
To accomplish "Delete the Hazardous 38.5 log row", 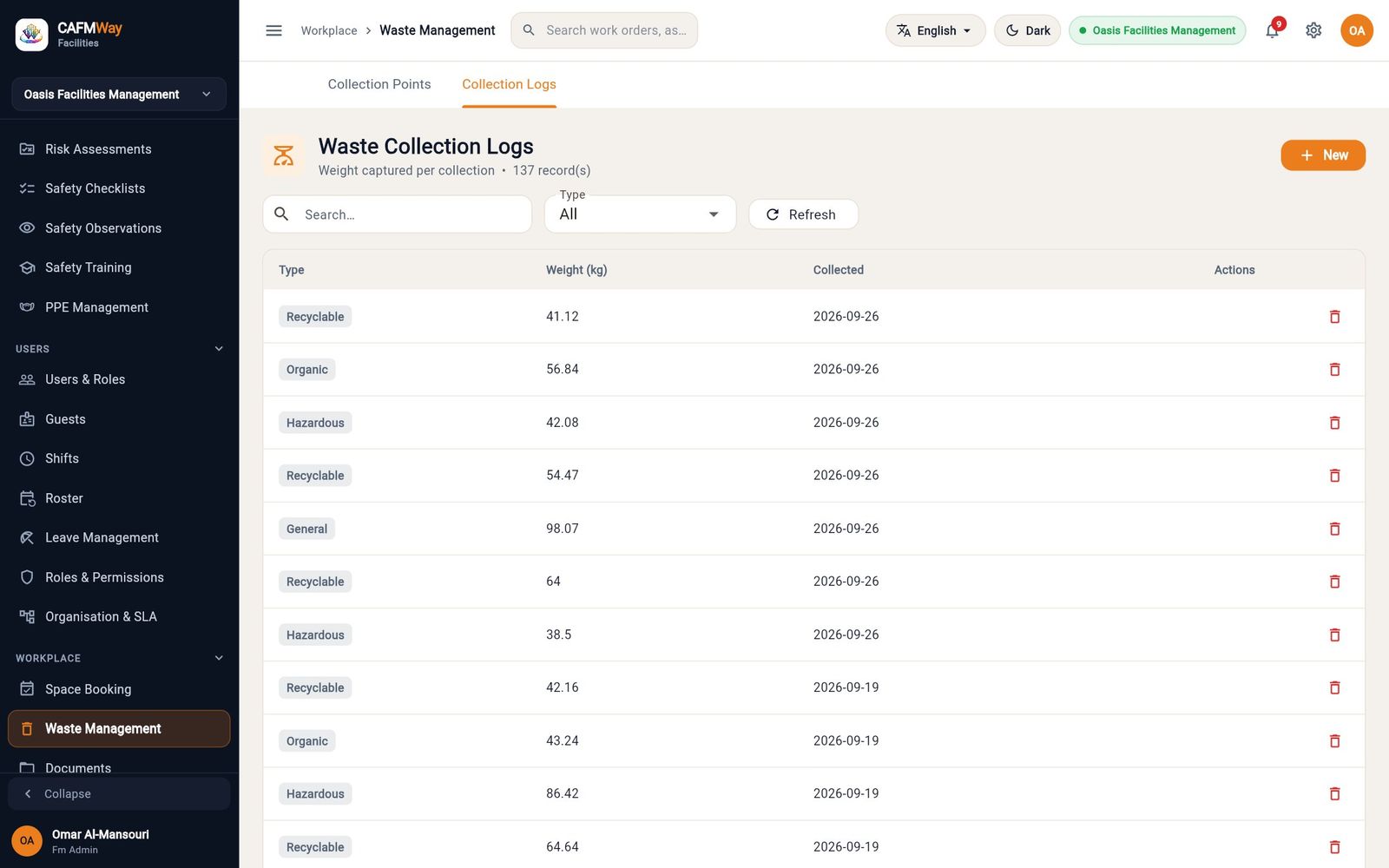I will coord(1334,635).
